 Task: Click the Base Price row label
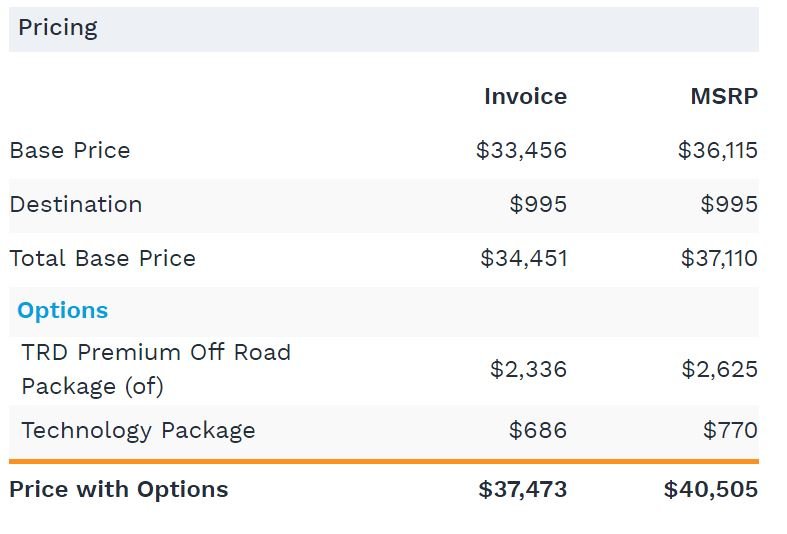coord(70,151)
